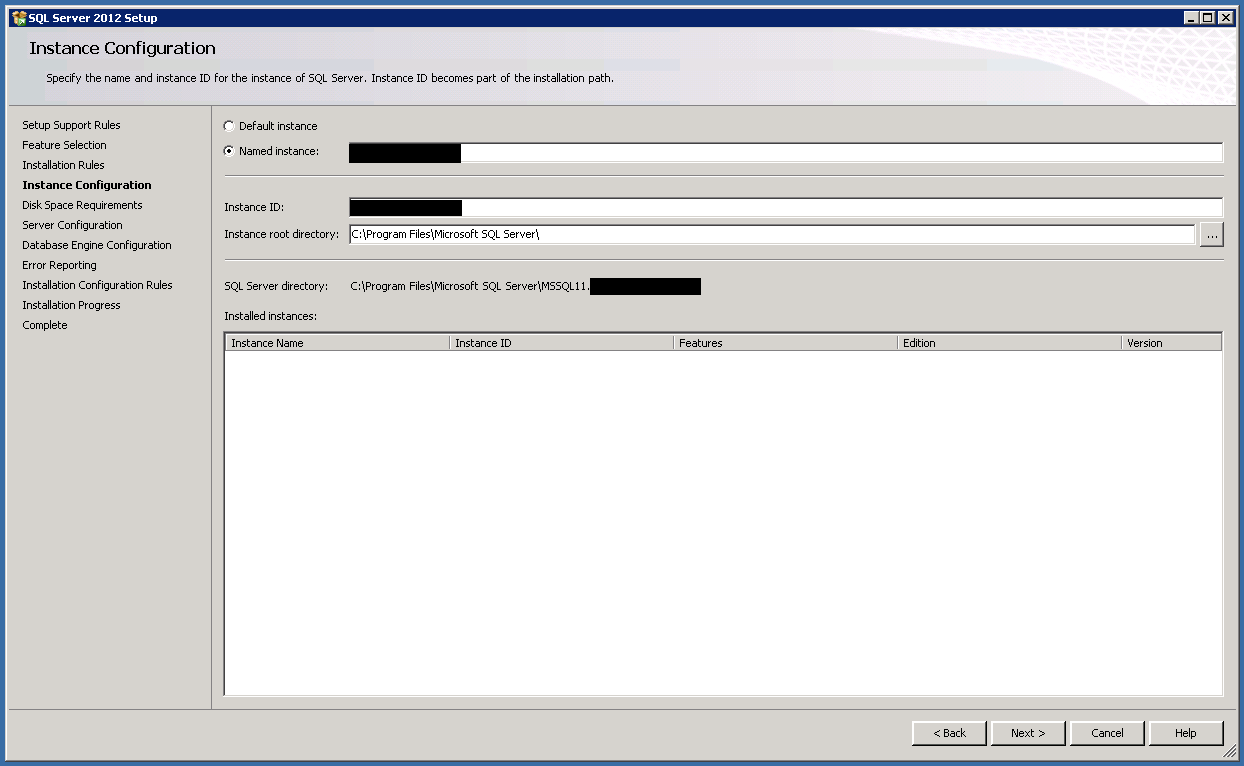The height and width of the screenshot is (766, 1244).
Task: Click the window resize grip in corner
Action: (1230, 752)
